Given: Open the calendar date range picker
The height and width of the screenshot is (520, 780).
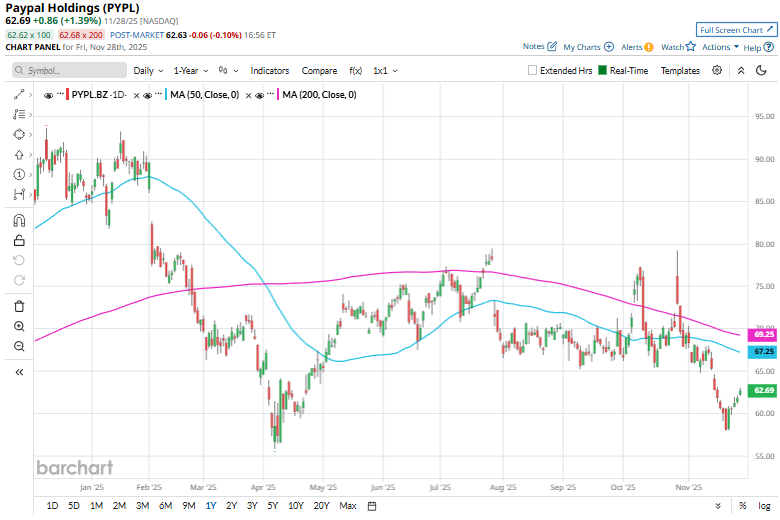Looking at the screenshot, I should (x=372, y=506).
